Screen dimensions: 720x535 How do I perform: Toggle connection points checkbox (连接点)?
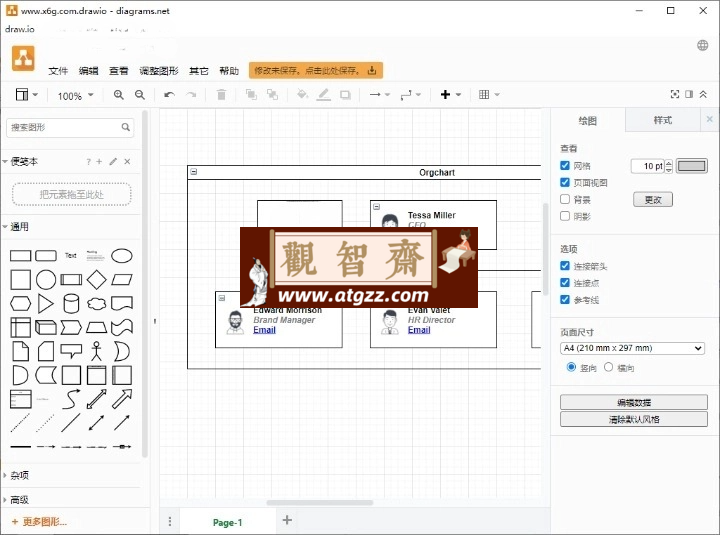click(x=565, y=282)
